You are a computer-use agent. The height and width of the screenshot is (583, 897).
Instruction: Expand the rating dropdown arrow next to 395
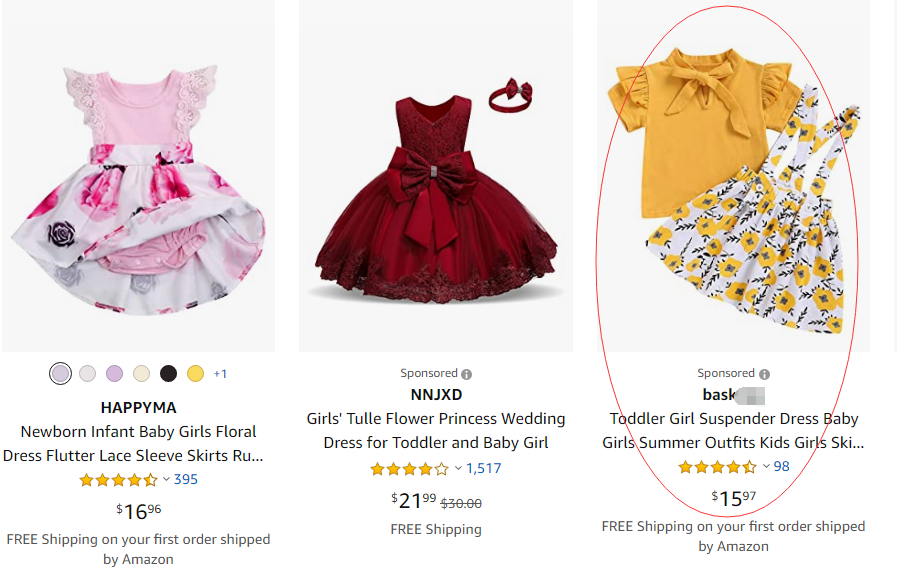pos(166,480)
